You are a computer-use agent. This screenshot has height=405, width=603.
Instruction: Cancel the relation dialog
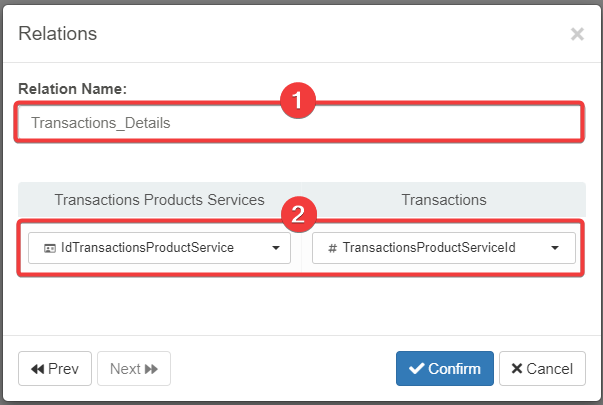tap(542, 368)
